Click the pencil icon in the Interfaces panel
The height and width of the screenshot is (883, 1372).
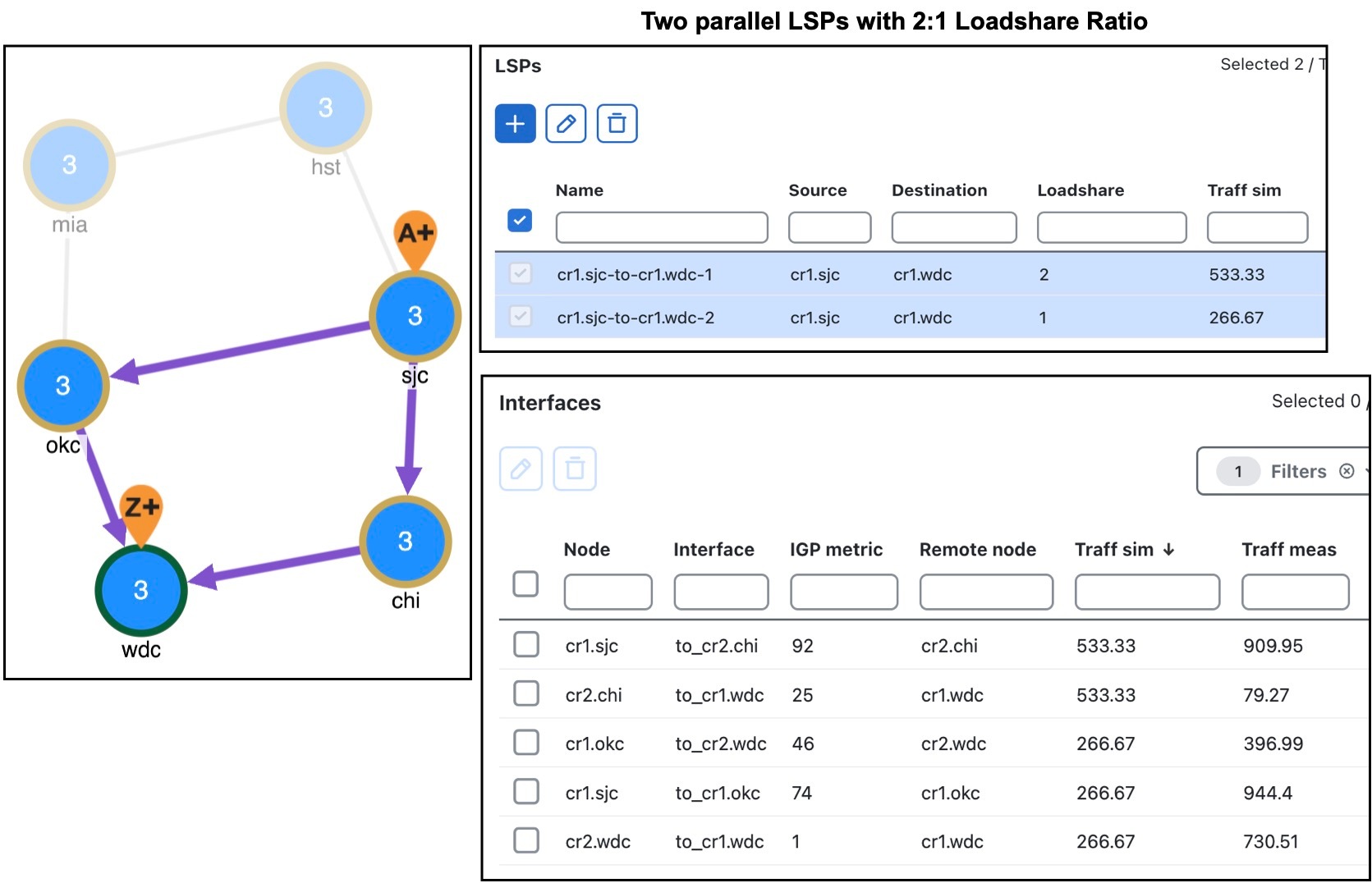[x=521, y=469]
